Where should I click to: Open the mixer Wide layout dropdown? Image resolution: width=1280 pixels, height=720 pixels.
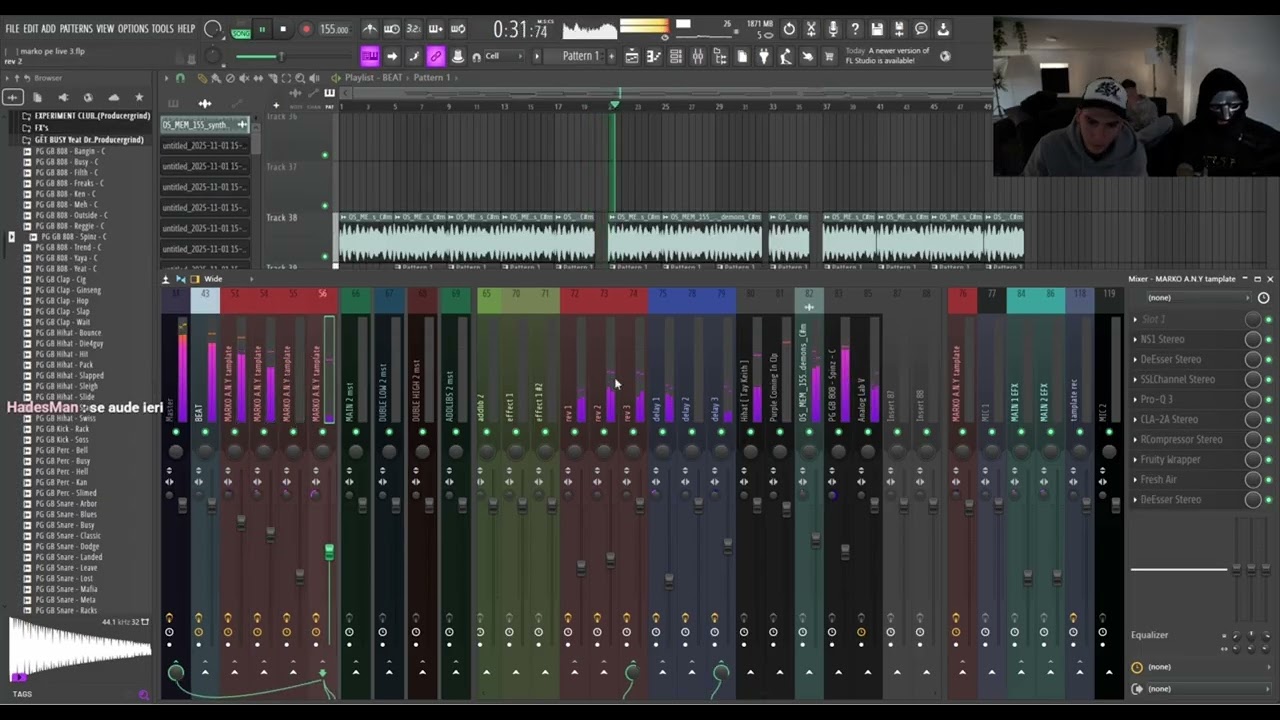213,279
